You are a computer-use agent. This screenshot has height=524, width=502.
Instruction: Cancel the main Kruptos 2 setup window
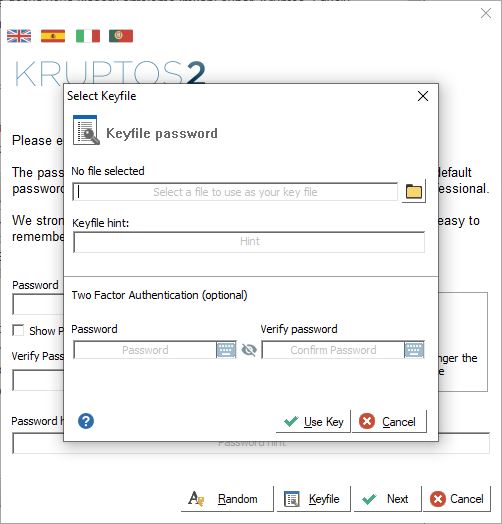(457, 499)
